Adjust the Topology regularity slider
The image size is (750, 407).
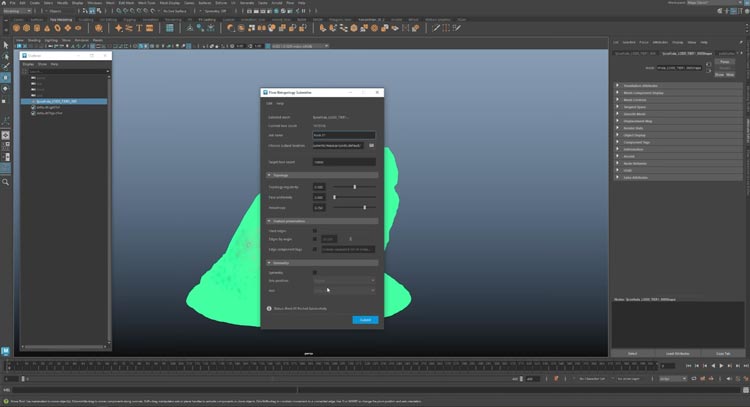354,187
